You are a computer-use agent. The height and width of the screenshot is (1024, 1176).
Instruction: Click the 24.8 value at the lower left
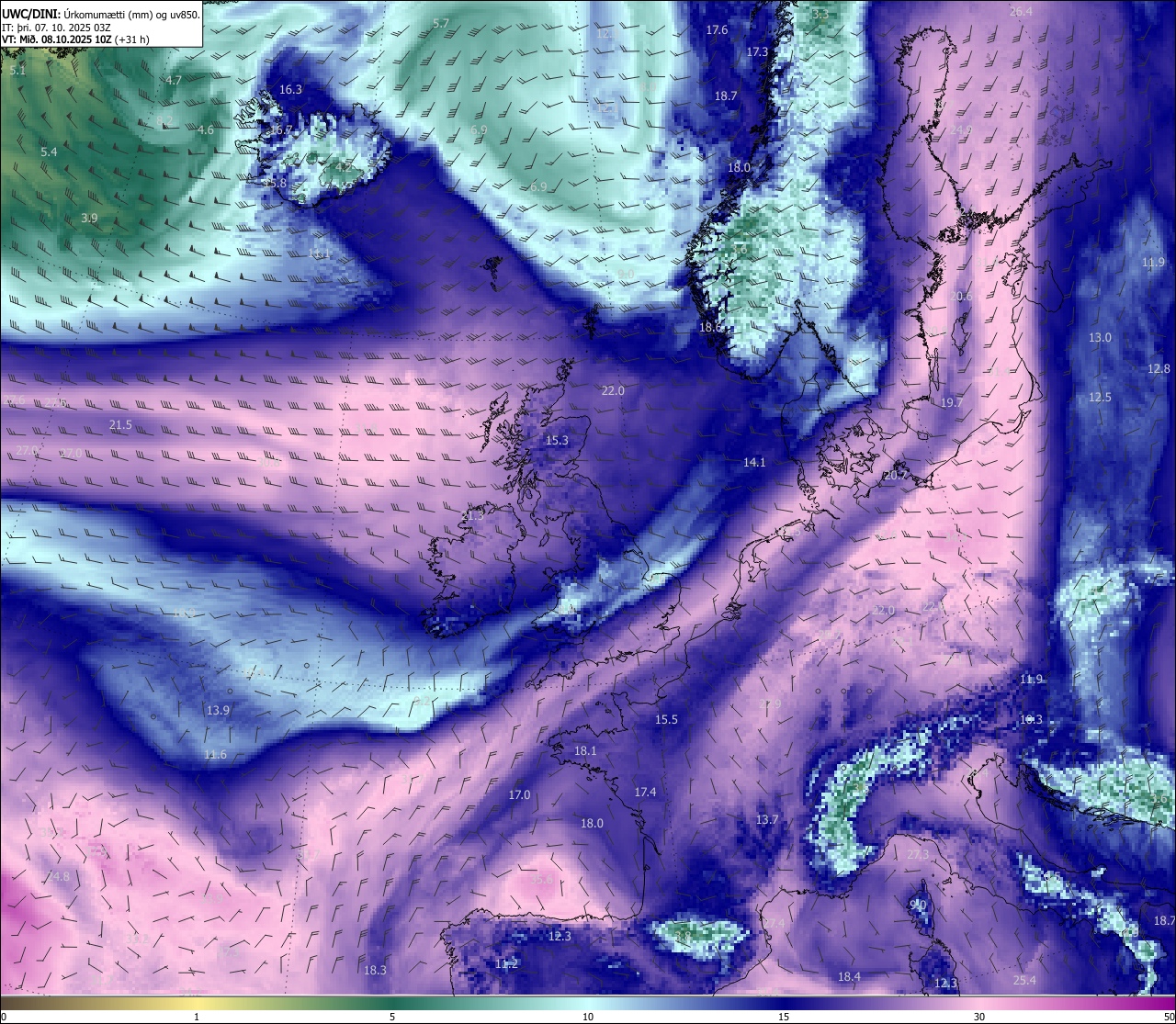click(57, 876)
